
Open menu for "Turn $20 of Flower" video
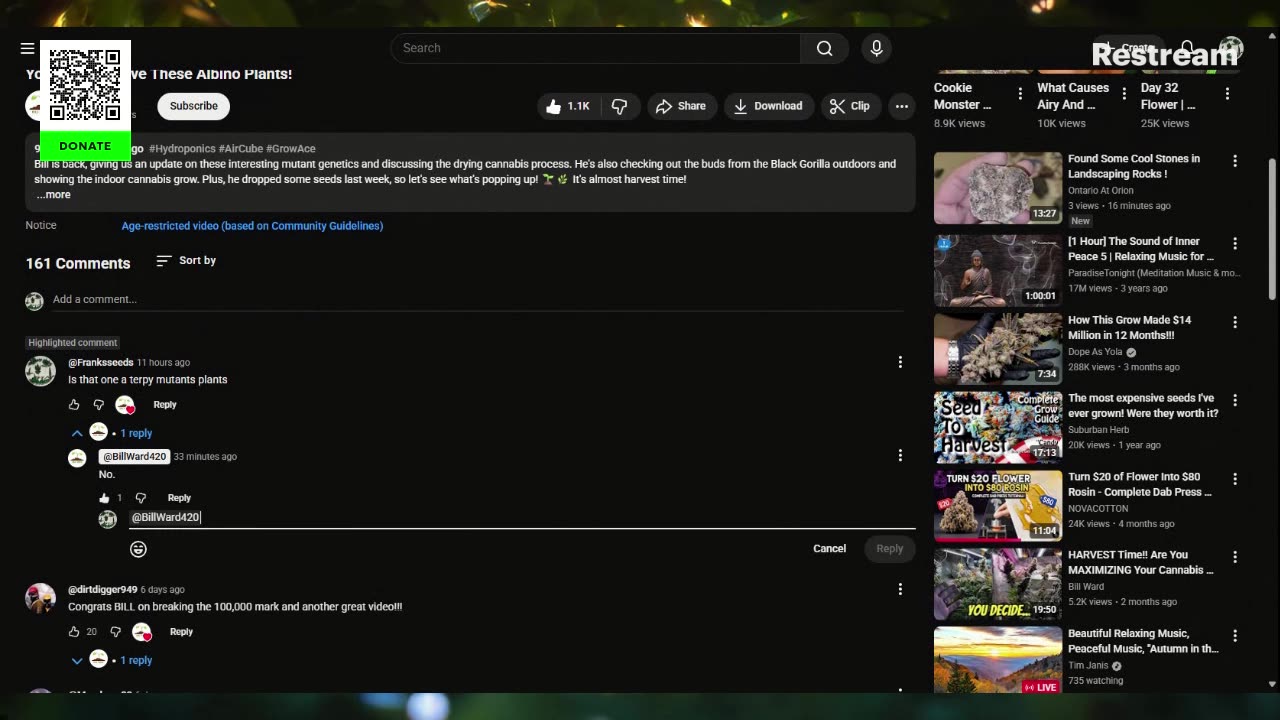coord(1235,479)
